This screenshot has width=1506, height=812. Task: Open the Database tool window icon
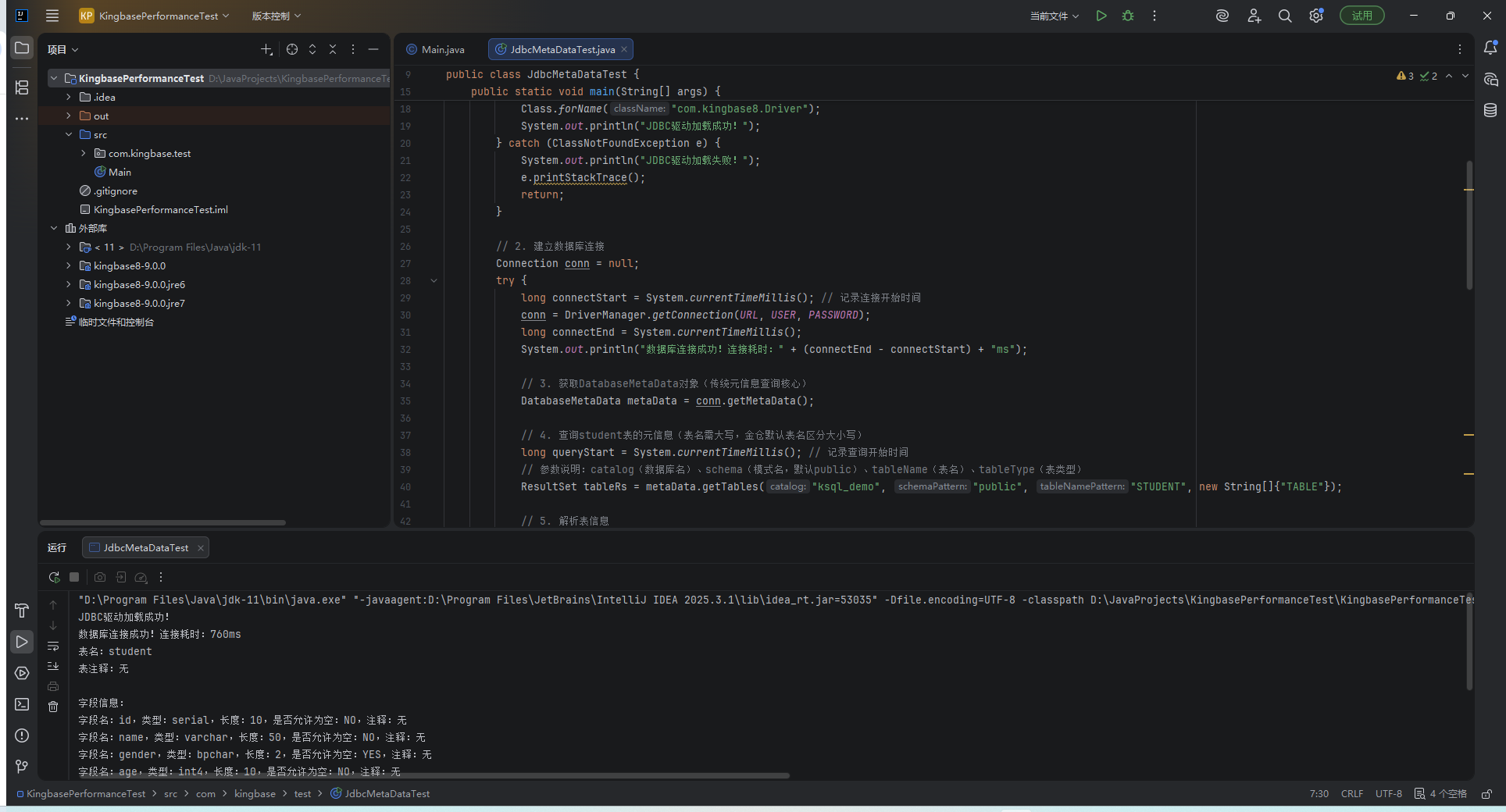pyautogui.click(x=1490, y=111)
